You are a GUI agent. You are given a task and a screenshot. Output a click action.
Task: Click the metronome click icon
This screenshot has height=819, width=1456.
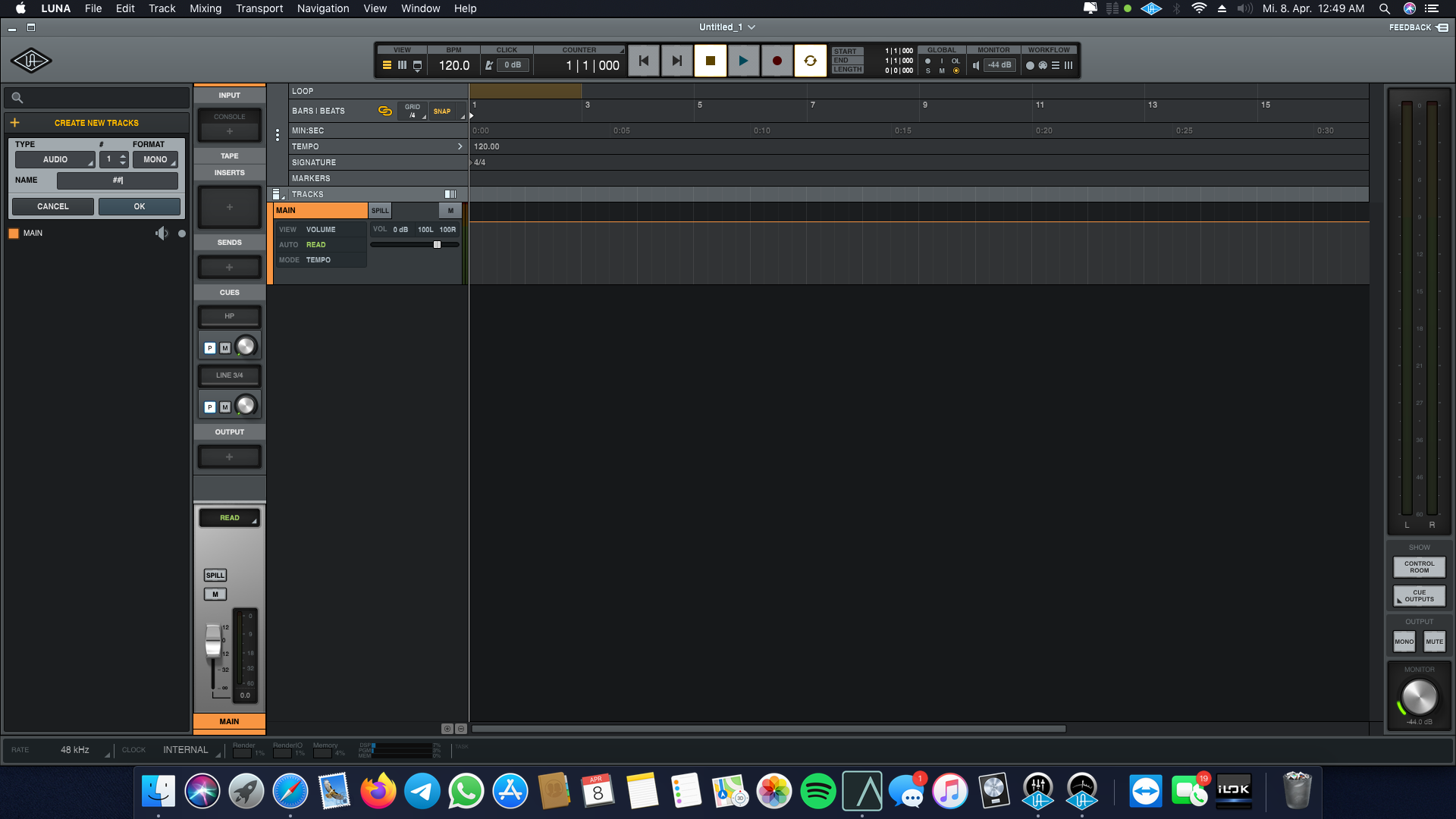[489, 65]
